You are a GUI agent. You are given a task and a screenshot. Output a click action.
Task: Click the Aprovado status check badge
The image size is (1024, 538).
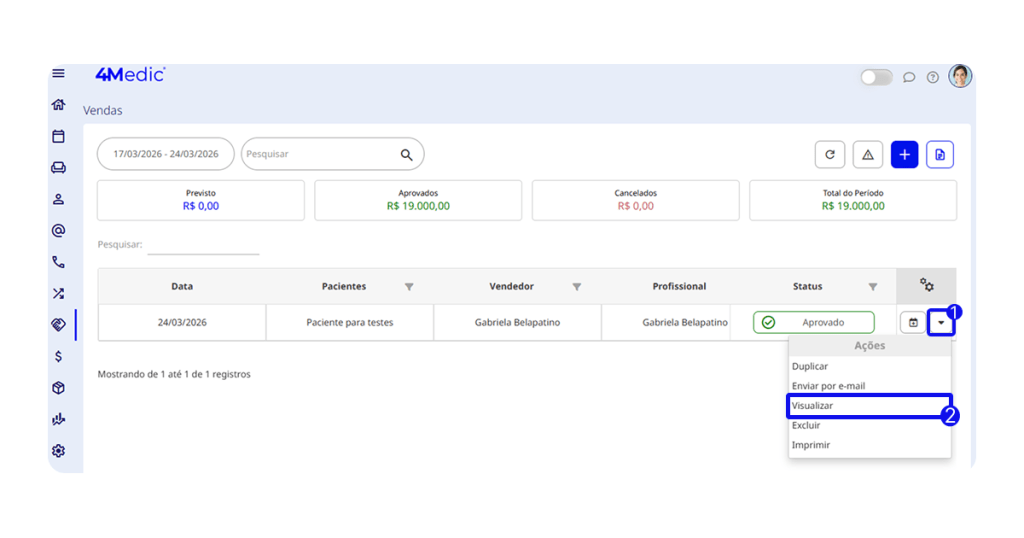tap(813, 322)
